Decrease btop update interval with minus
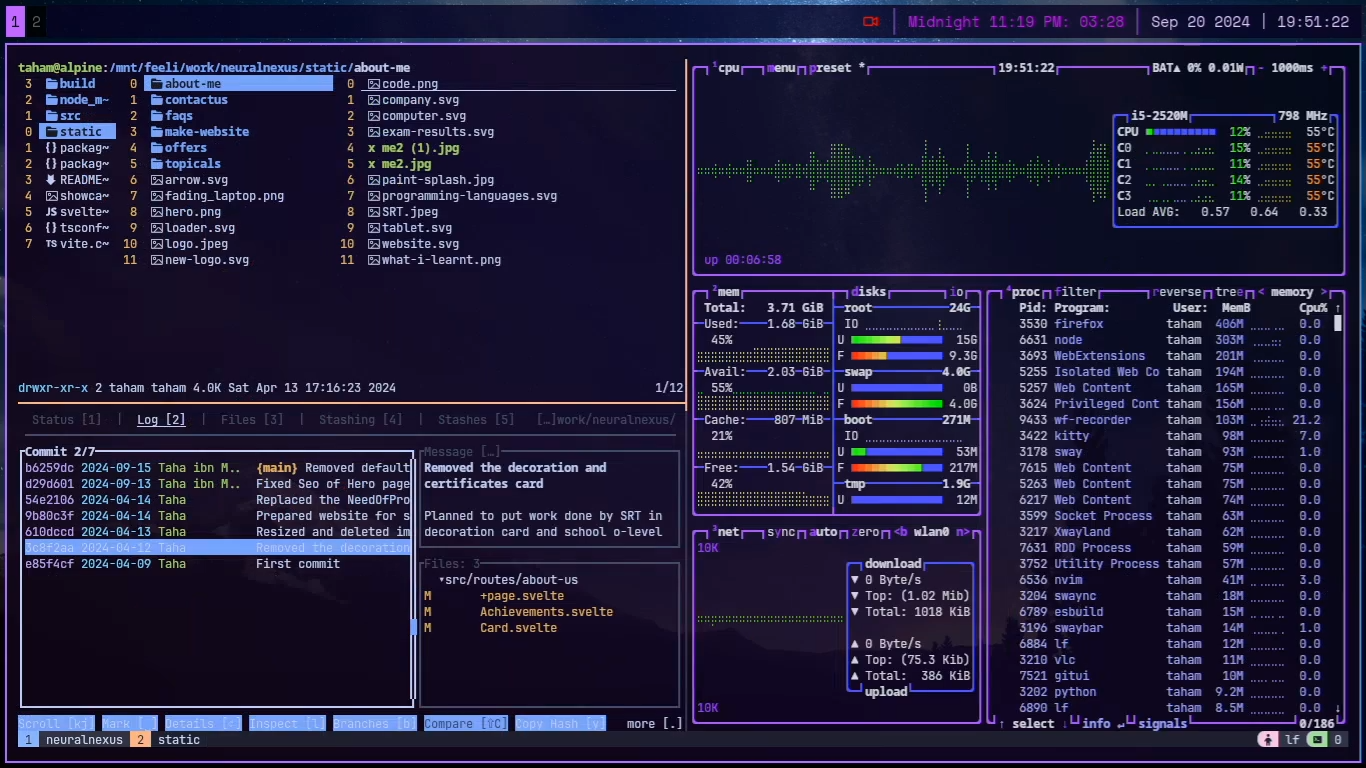1366x768 pixels. point(1261,68)
